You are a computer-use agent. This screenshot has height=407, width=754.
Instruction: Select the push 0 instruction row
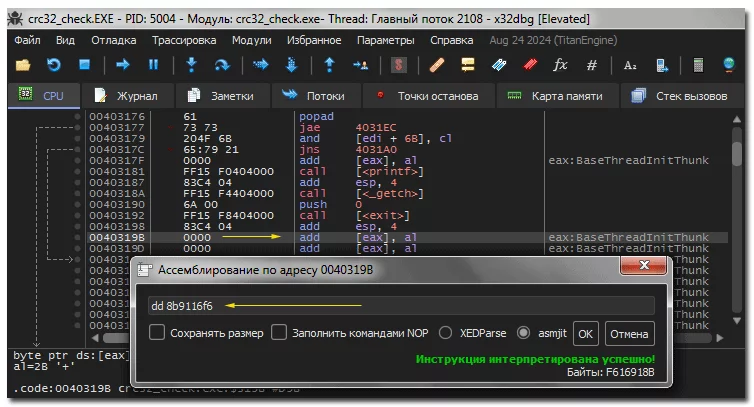pos(407,204)
